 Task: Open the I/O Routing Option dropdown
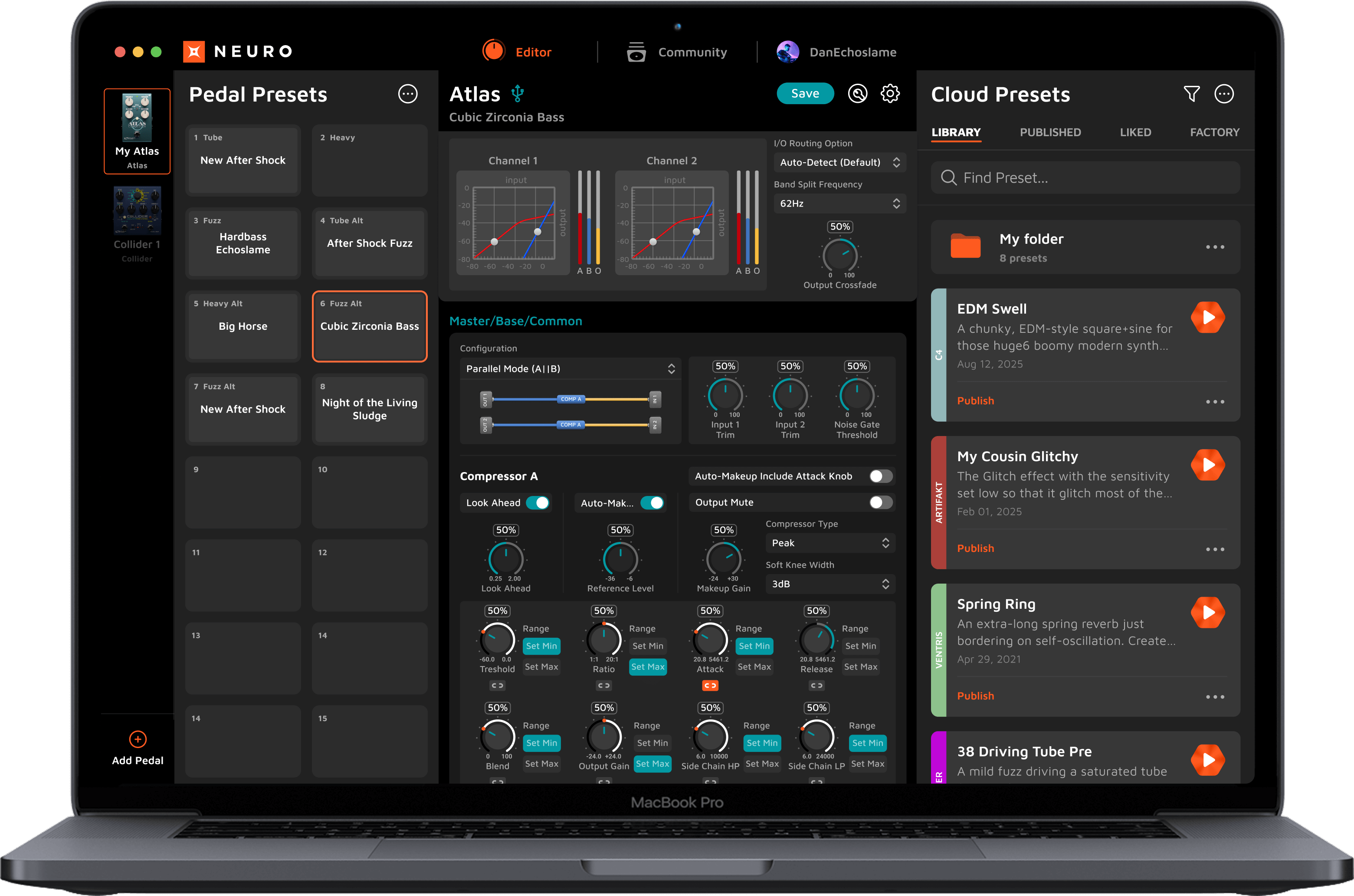point(839,162)
